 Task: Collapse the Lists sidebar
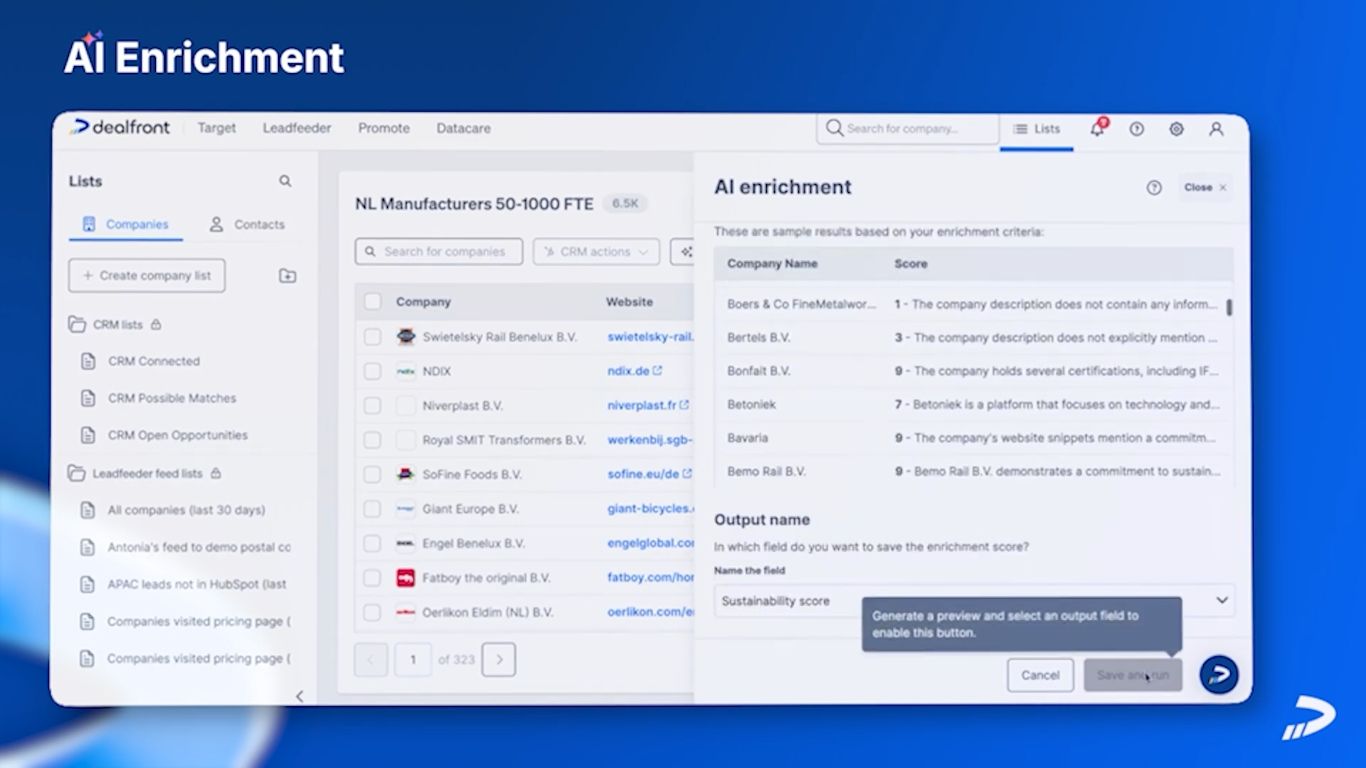[x=299, y=696]
